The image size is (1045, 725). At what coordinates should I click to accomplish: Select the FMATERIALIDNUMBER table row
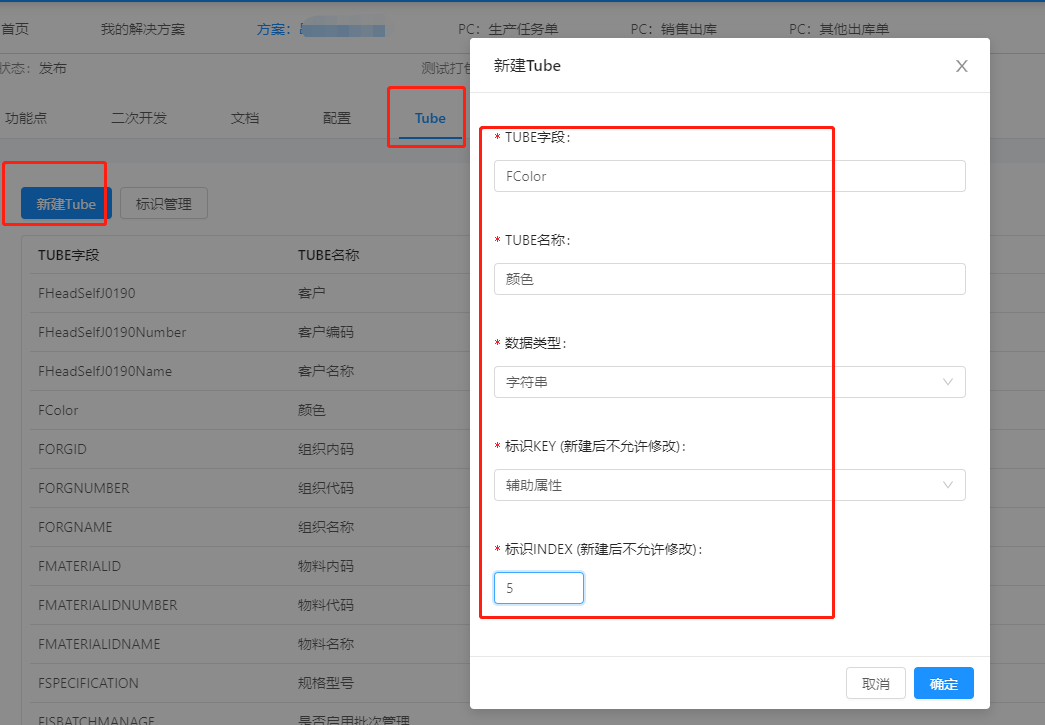click(x=250, y=605)
